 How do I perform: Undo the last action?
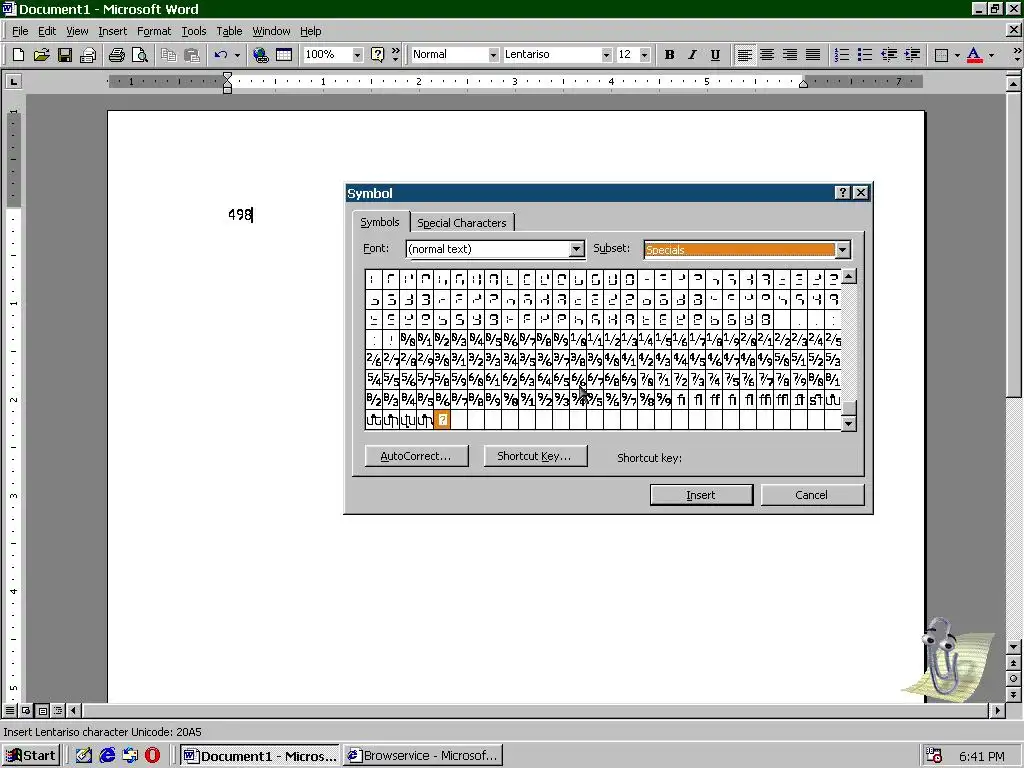[x=221, y=55]
